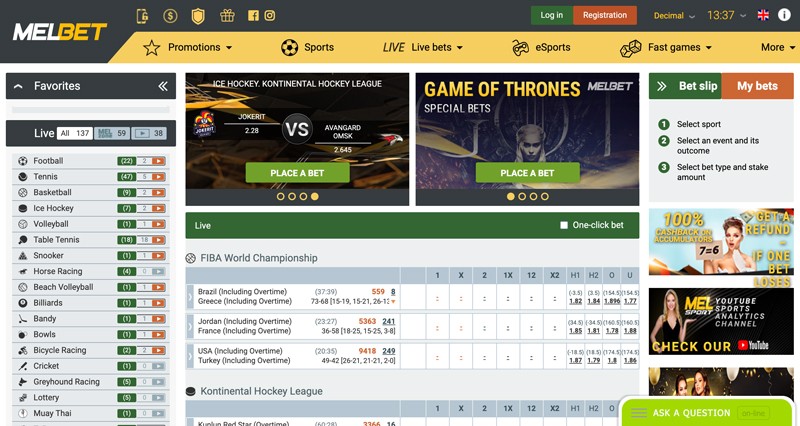Click the Basketball icon in the sidebar
The height and width of the screenshot is (426, 800).
point(22,192)
